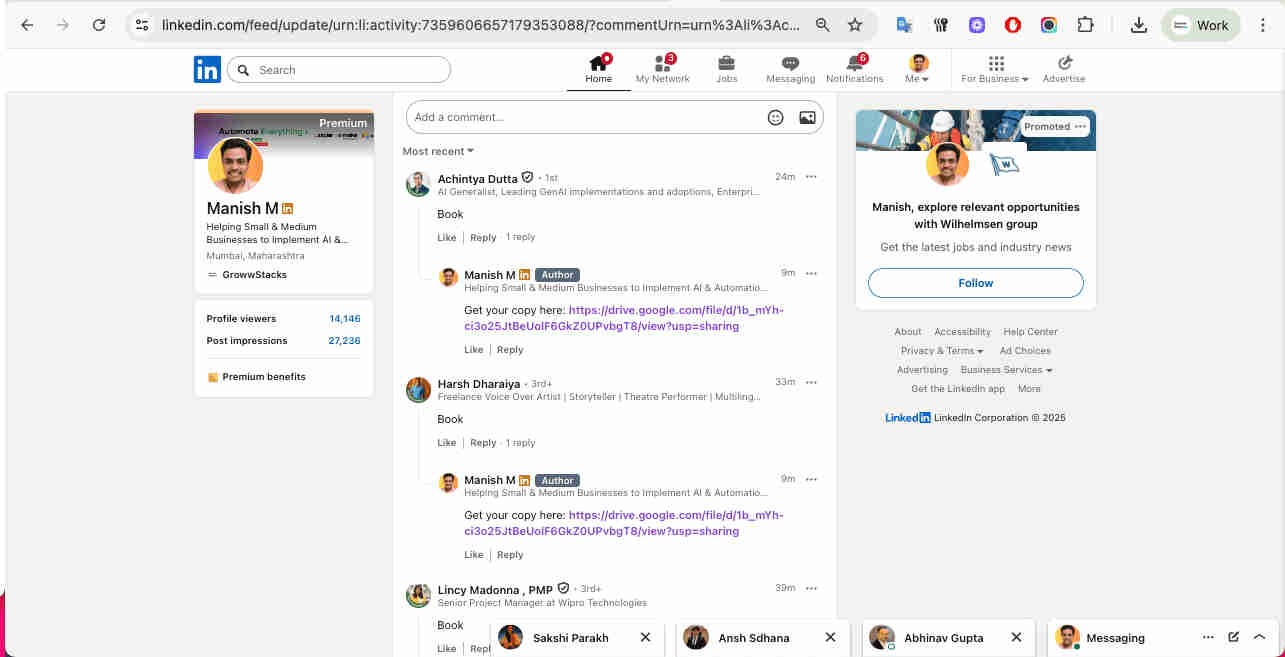Reload the page in browser
Image resolution: width=1285 pixels, height=657 pixels.
coord(98,25)
